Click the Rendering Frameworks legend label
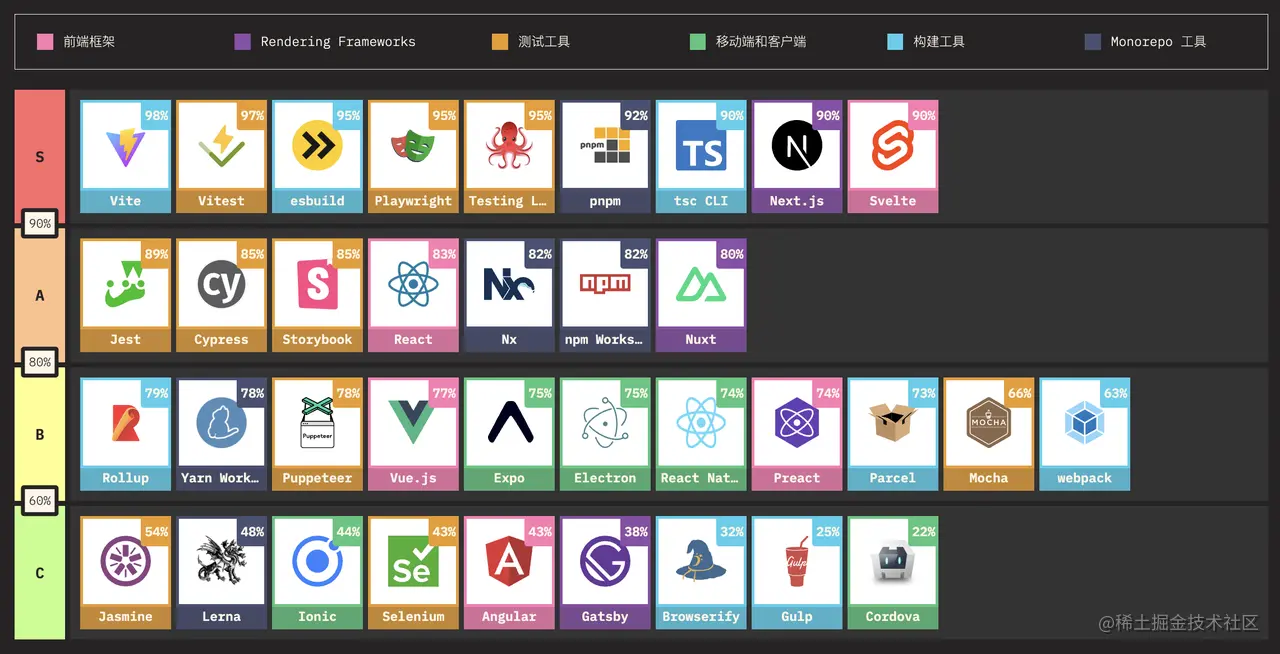The image size is (1280, 654). tap(338, 42)
